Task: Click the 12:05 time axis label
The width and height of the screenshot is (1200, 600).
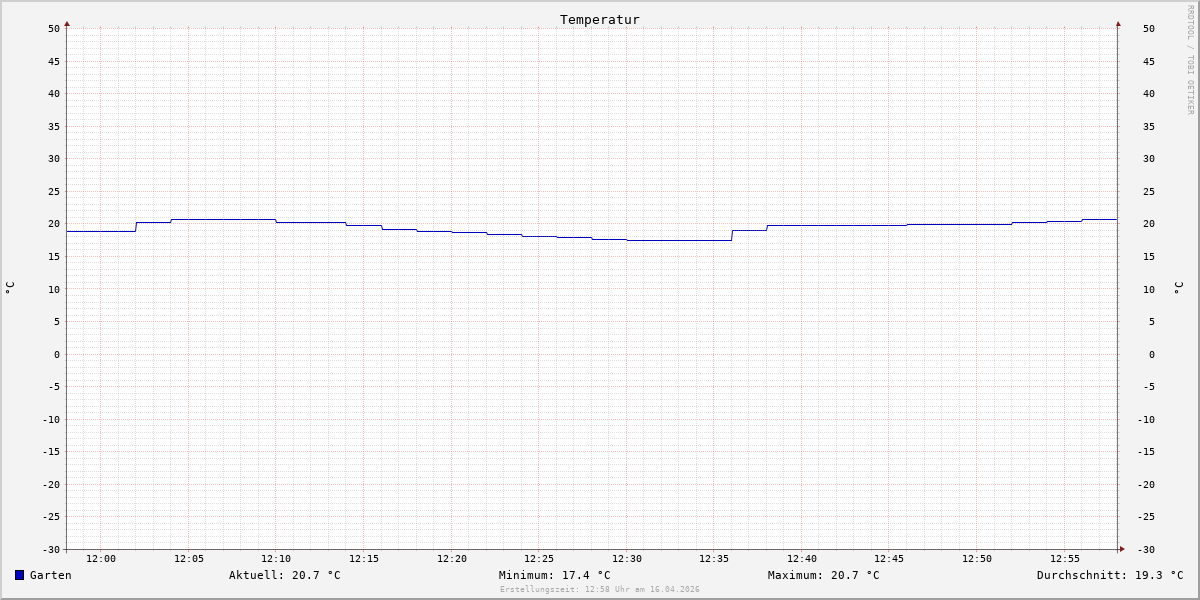Action: click(189, 559)
